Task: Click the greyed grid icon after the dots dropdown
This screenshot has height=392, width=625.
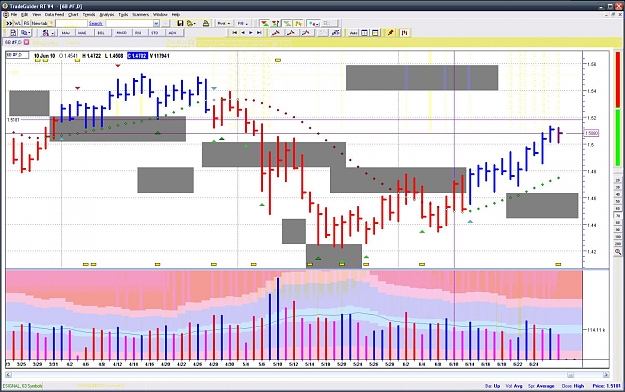Action: tap(329, 23)
